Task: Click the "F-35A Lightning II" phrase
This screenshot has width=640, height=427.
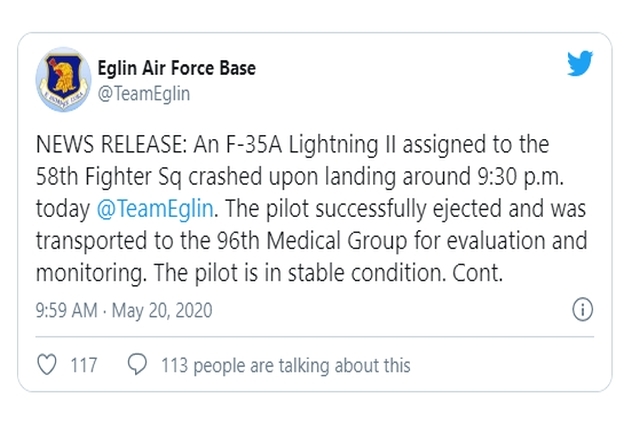Action: [x=311, y=145]
